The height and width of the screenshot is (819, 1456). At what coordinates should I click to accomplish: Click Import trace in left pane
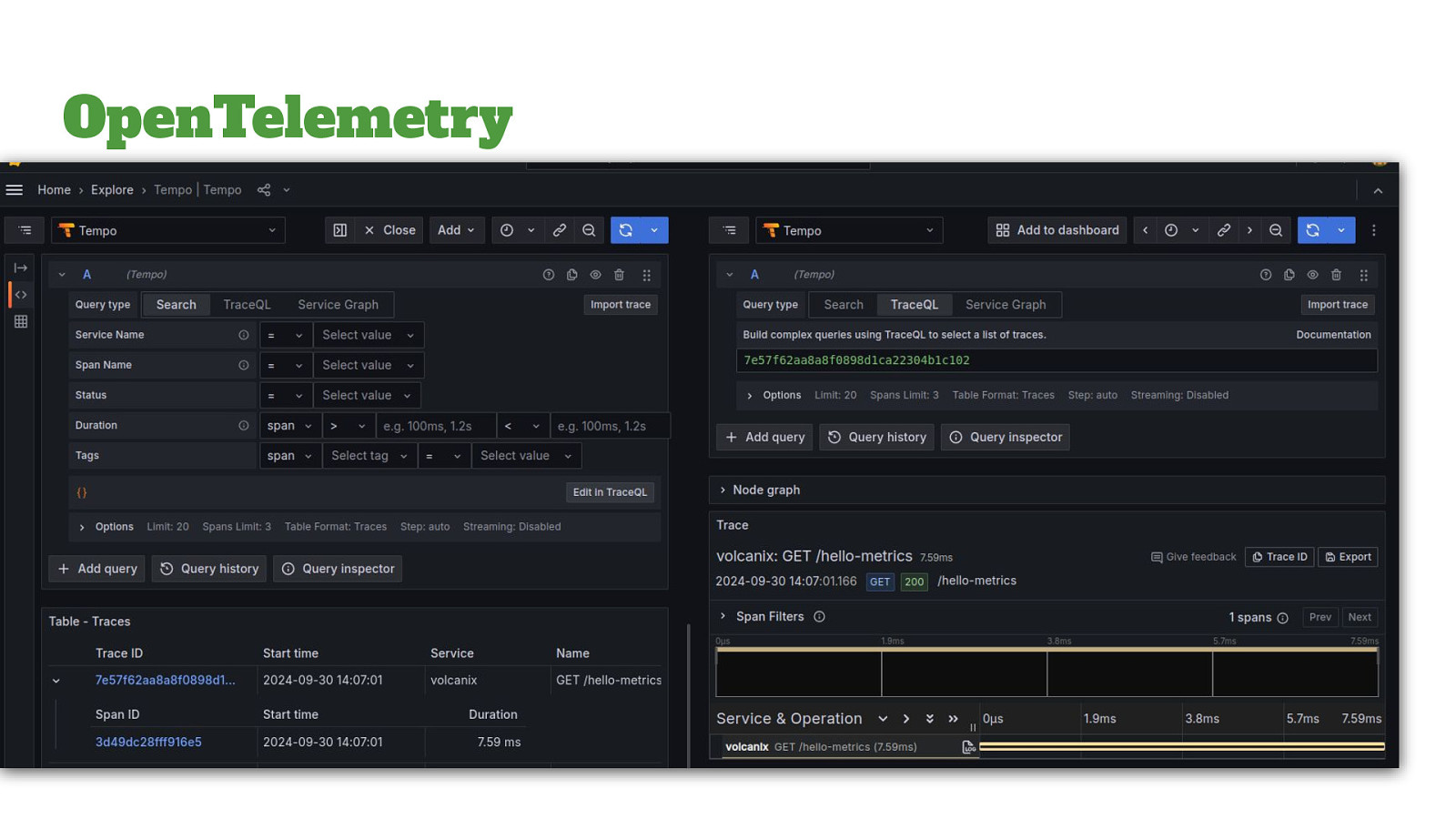point(621,305)
